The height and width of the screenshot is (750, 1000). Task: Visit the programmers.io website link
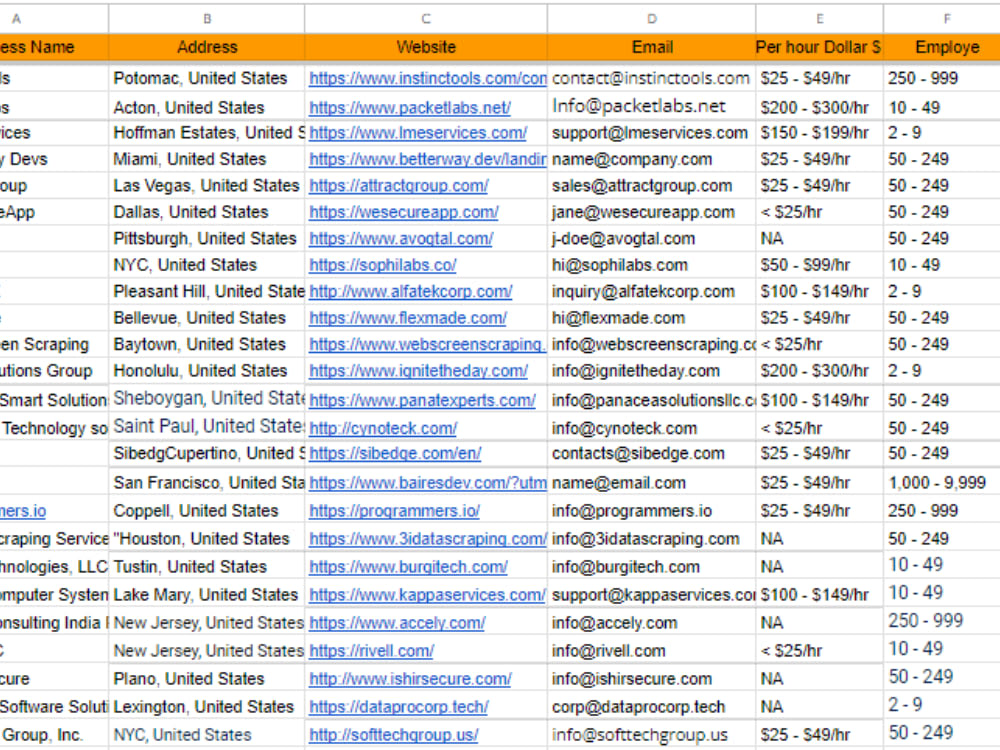[394, 511]
